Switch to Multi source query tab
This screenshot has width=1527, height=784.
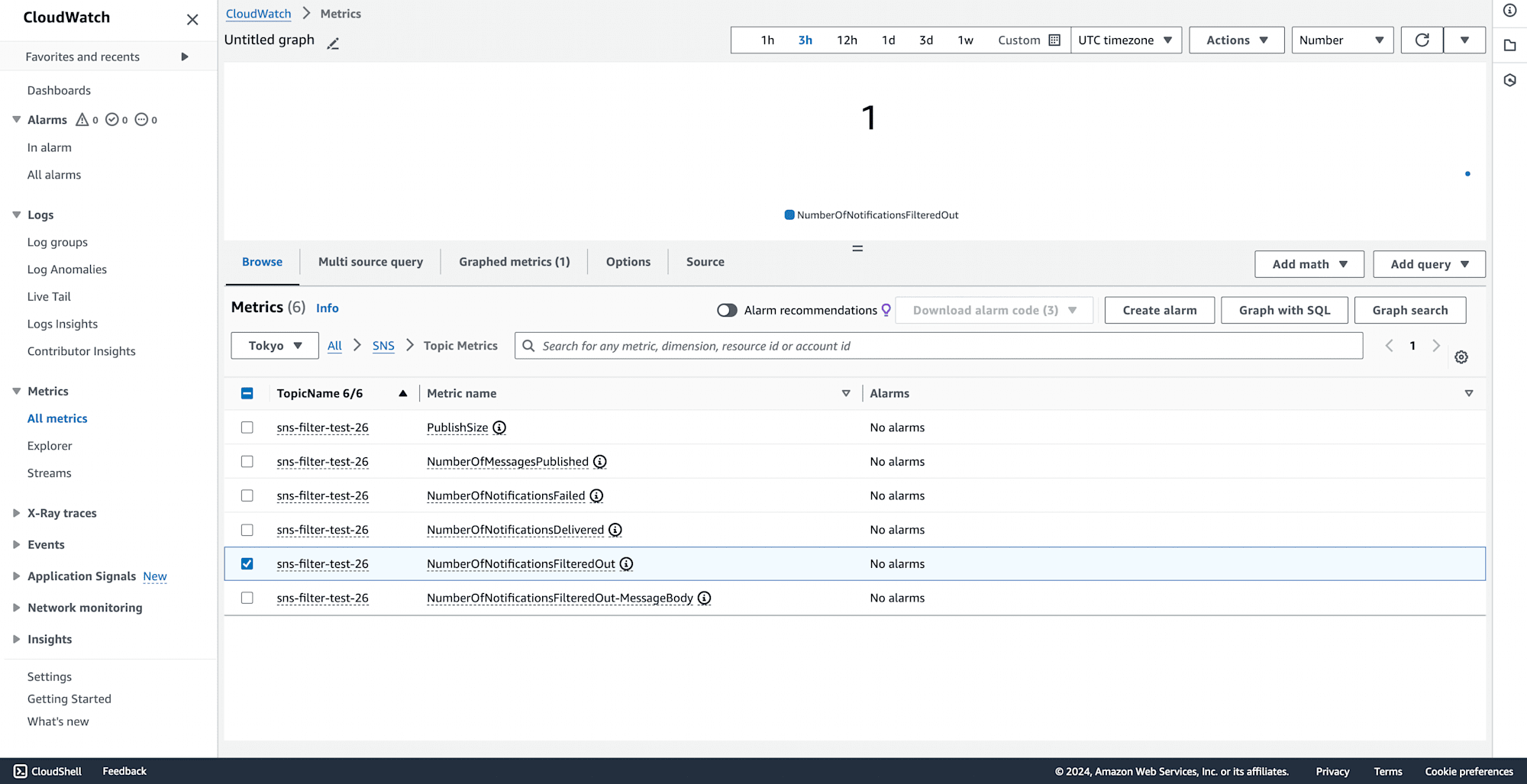pyautogui.click(x=370, y=262)
